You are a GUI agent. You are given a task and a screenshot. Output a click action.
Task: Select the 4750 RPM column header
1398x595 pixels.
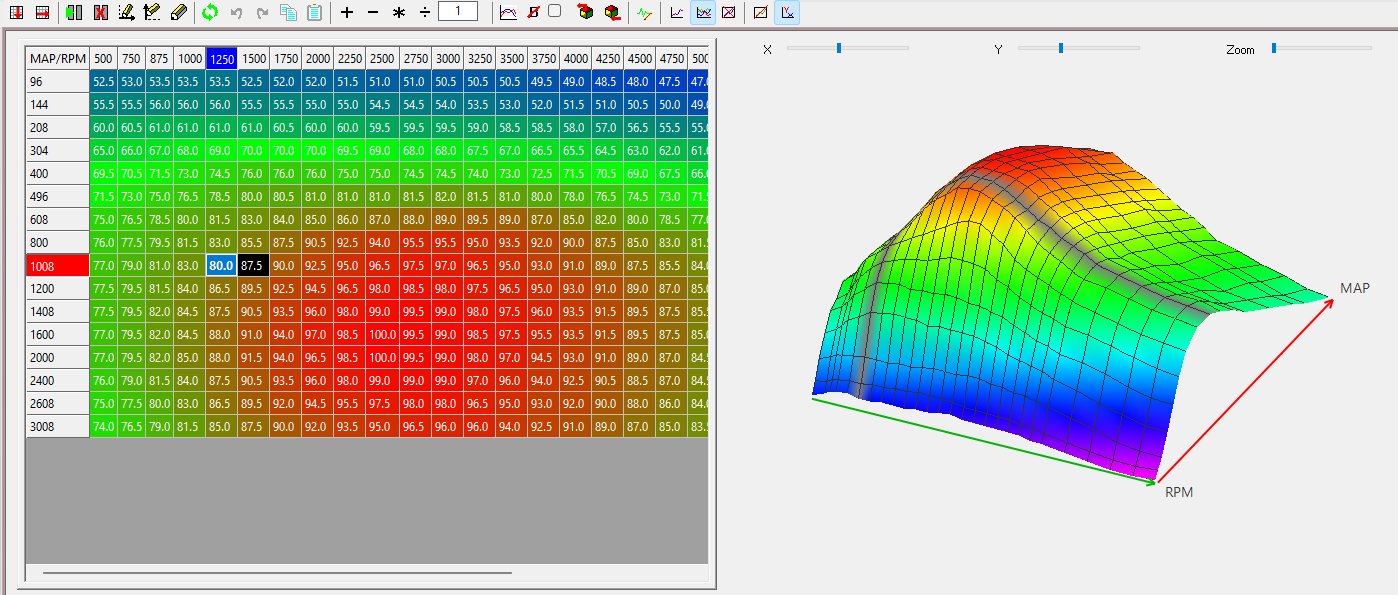[x=671, y=59]
